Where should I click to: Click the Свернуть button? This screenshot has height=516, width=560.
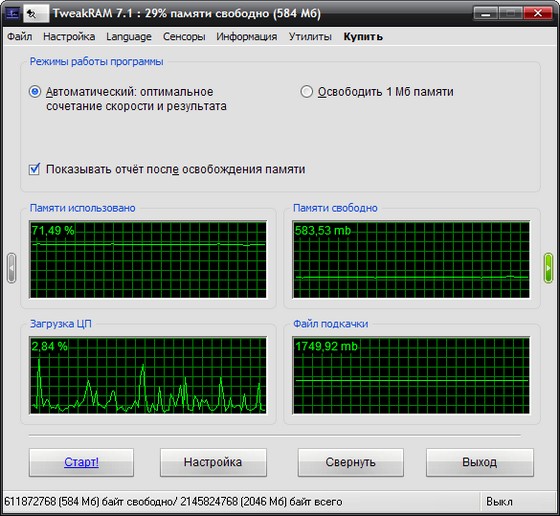pyautogui.click(x=351, y=462)
